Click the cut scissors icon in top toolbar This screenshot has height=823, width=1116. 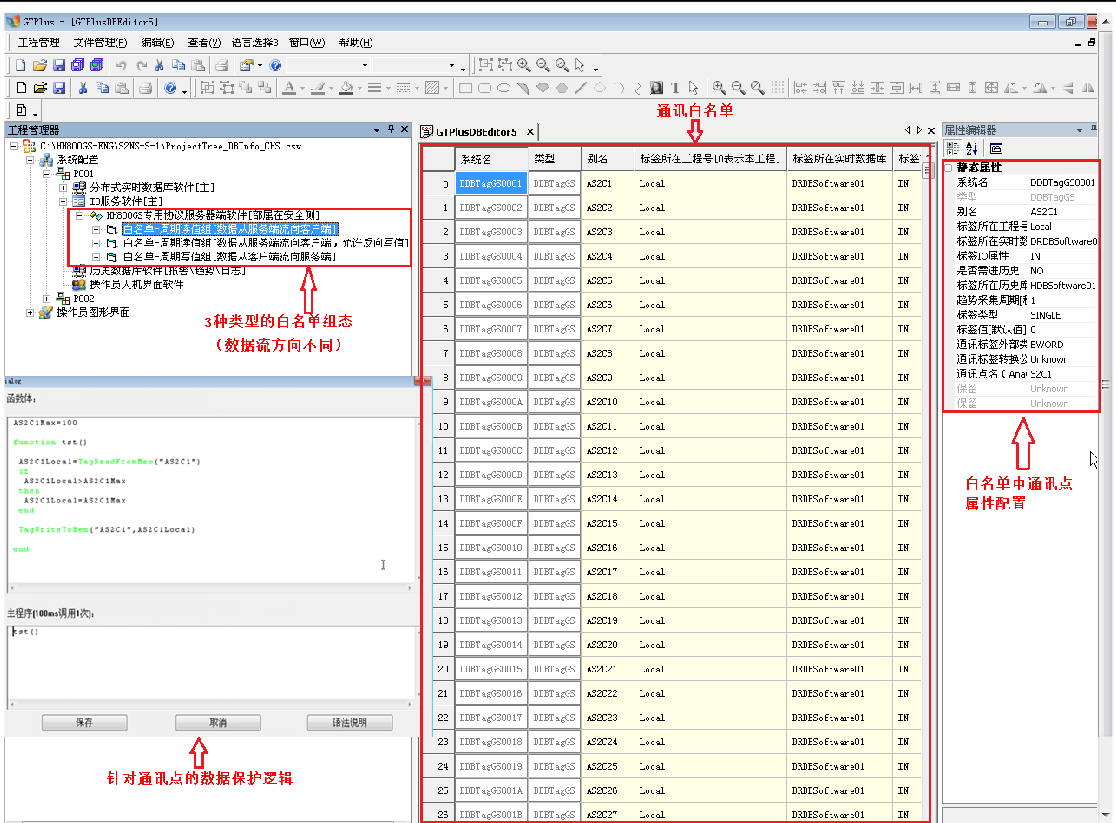point(158,65)
